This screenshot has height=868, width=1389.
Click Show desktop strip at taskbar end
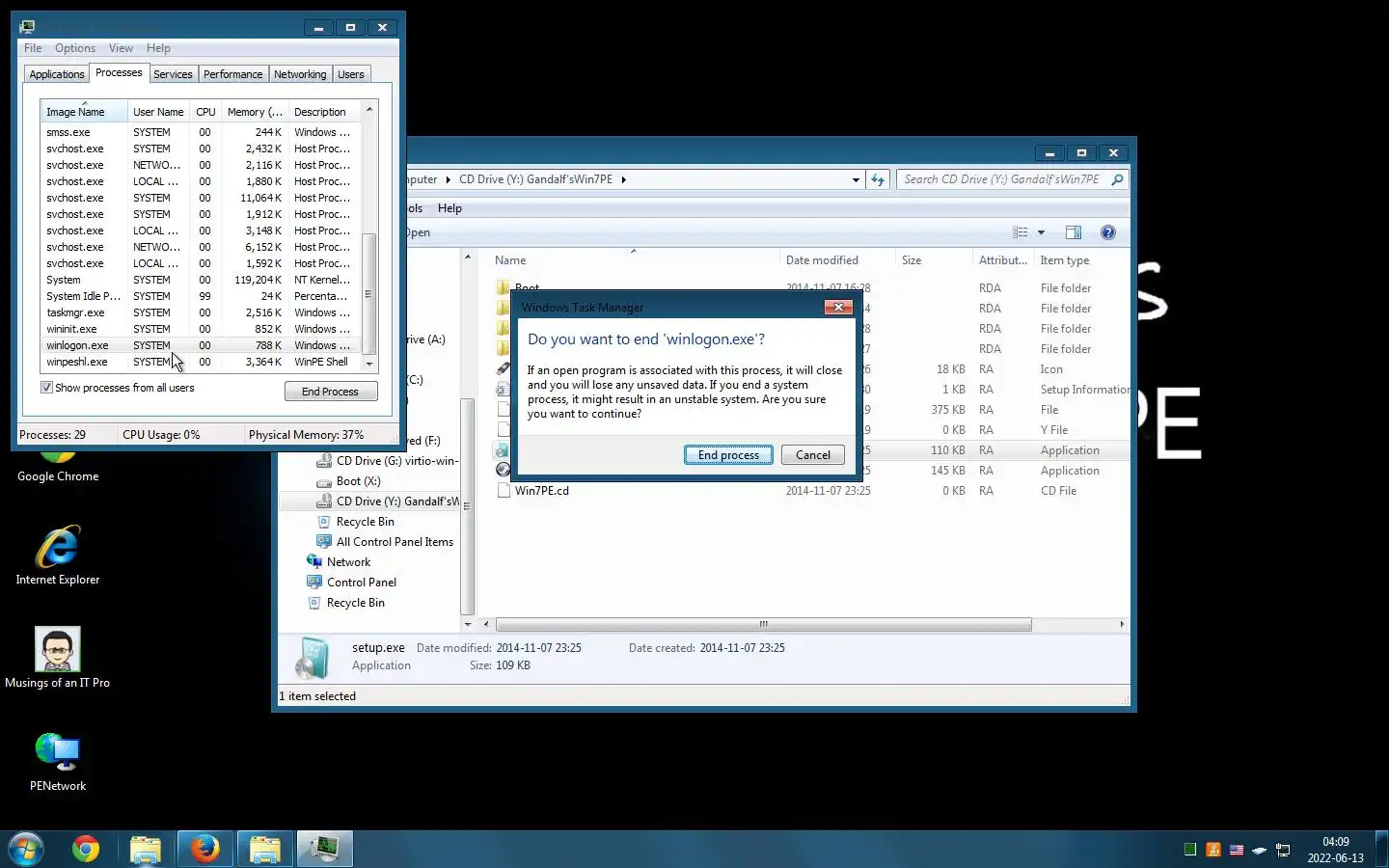[x=1381, y=849]
